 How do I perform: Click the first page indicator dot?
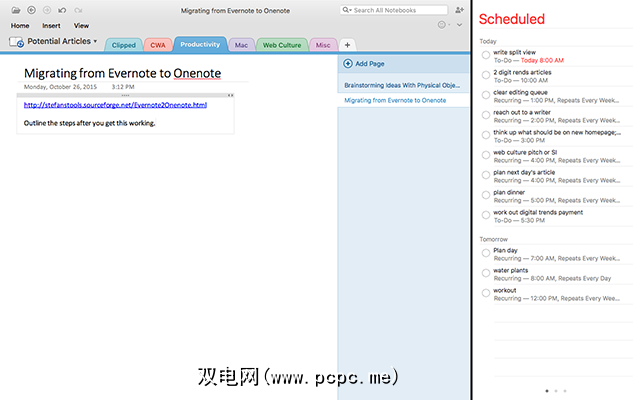click(547, 391)
